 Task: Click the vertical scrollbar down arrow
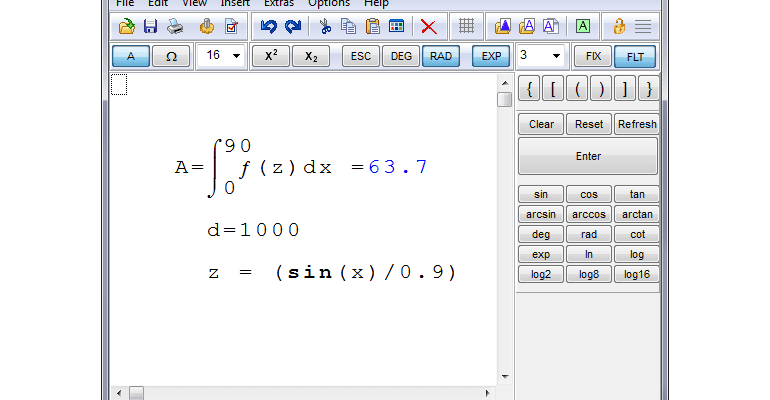tap(504, 376)
